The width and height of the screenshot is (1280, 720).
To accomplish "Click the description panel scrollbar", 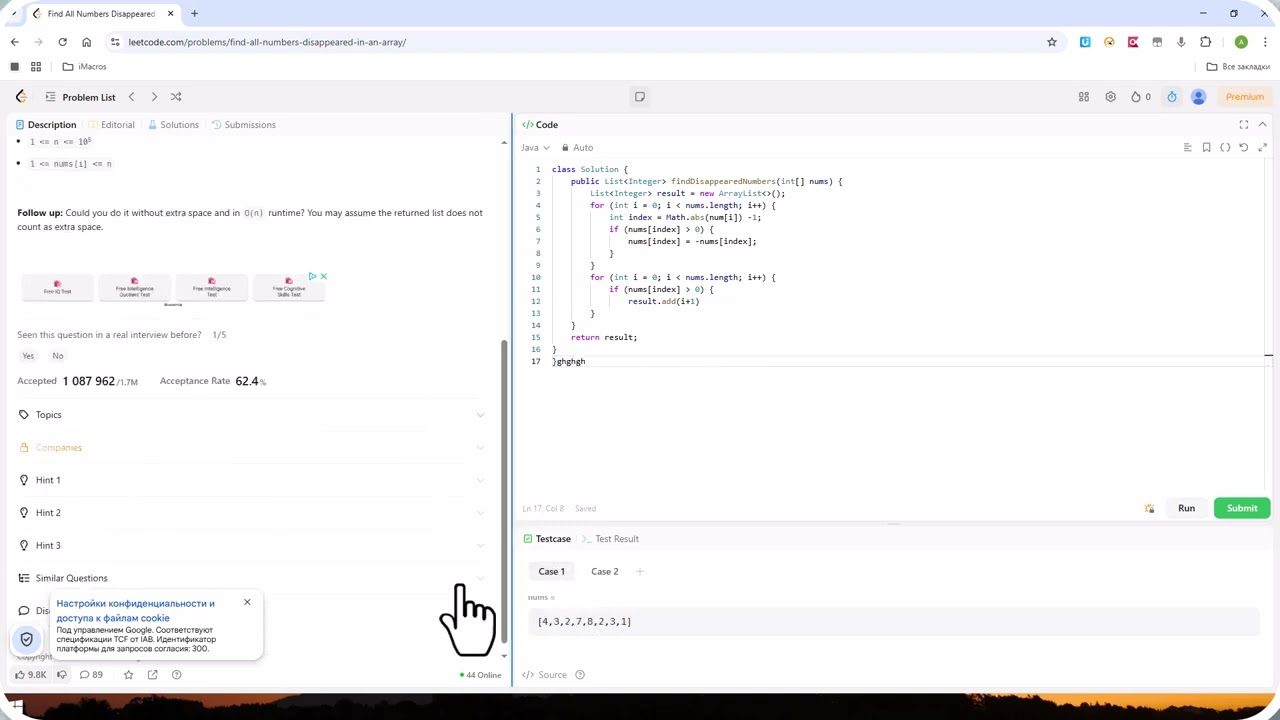I will [x=505, y=490].
